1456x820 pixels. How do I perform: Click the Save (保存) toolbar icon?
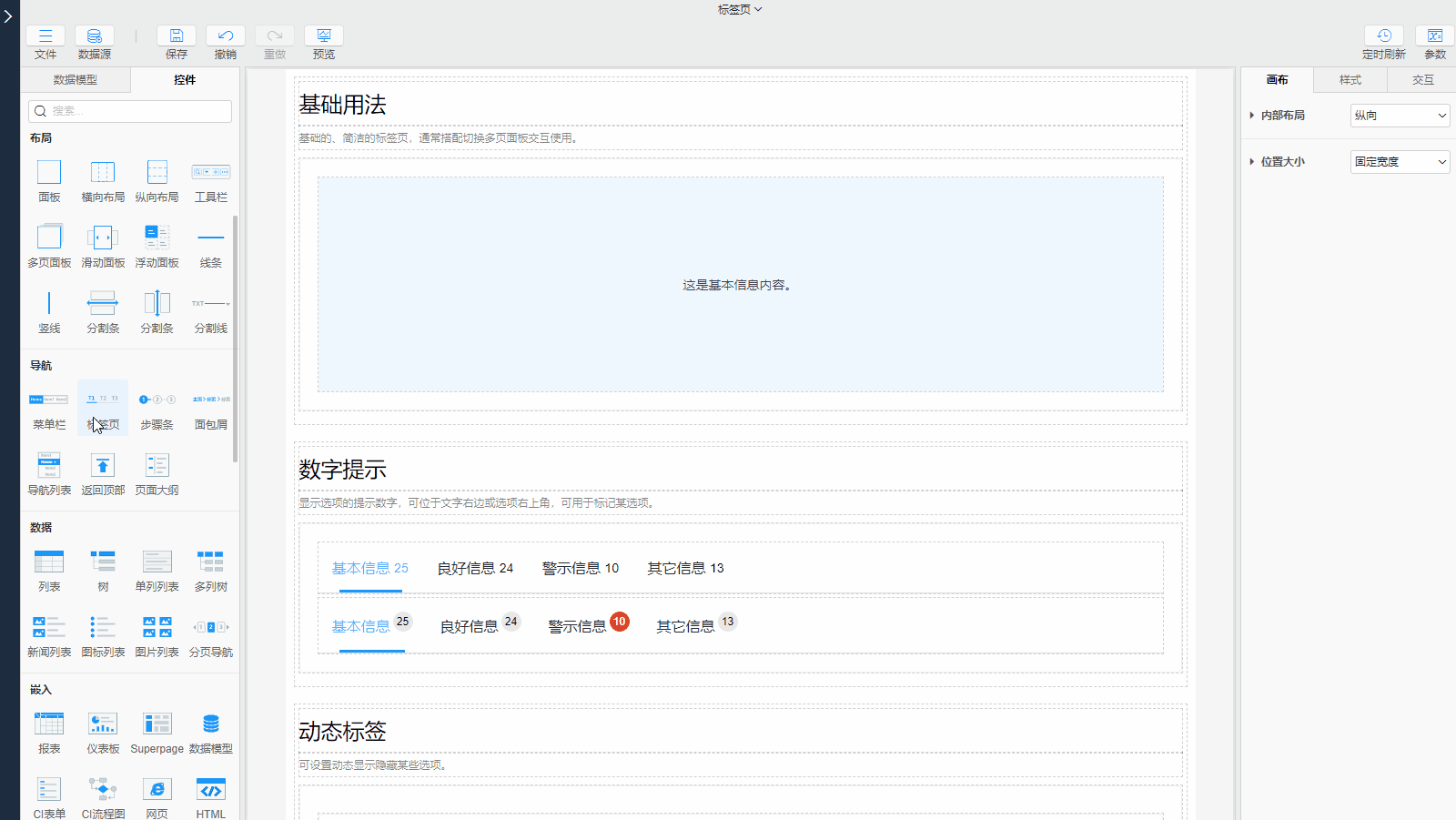tap(176, 36)
